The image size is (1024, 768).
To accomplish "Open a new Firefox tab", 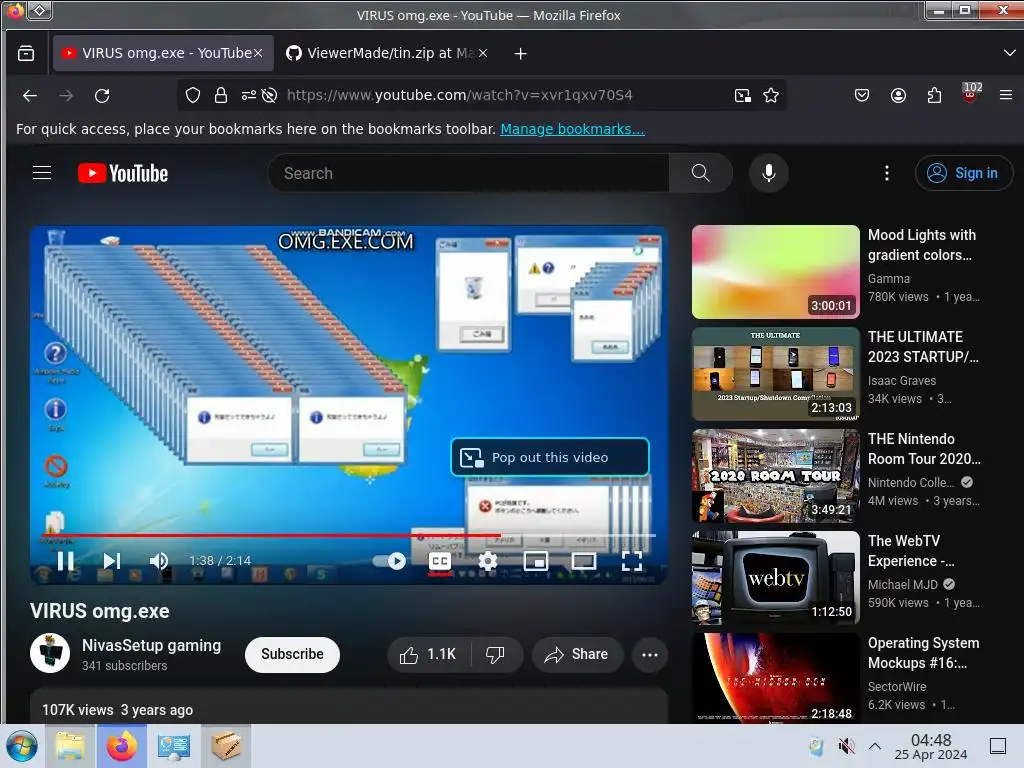I will (520, 54).
